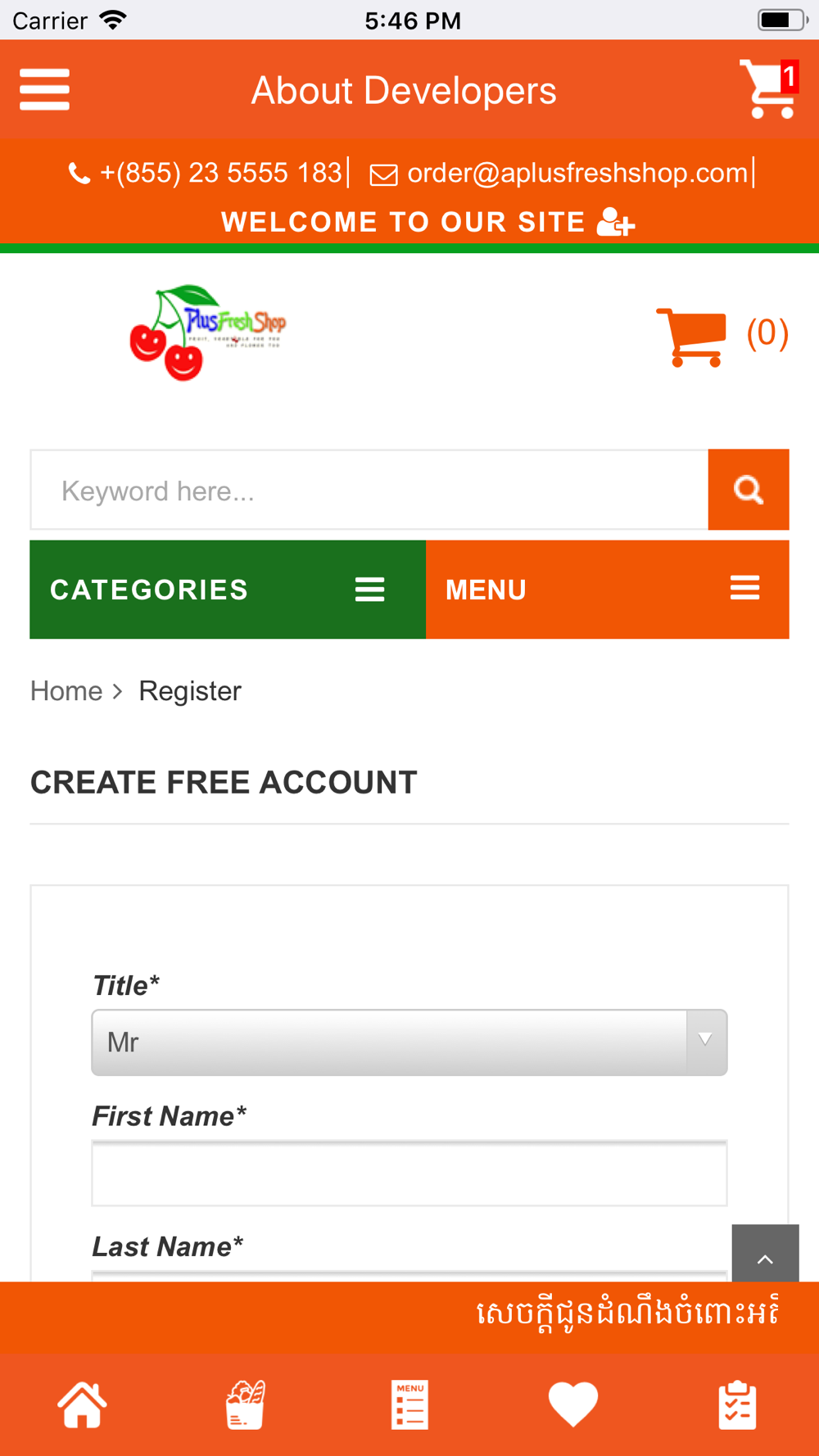This screenshot has width=819, height=1456.
Task: Open the clipboard checklist tab
Action: click(x=737, y=1404)
